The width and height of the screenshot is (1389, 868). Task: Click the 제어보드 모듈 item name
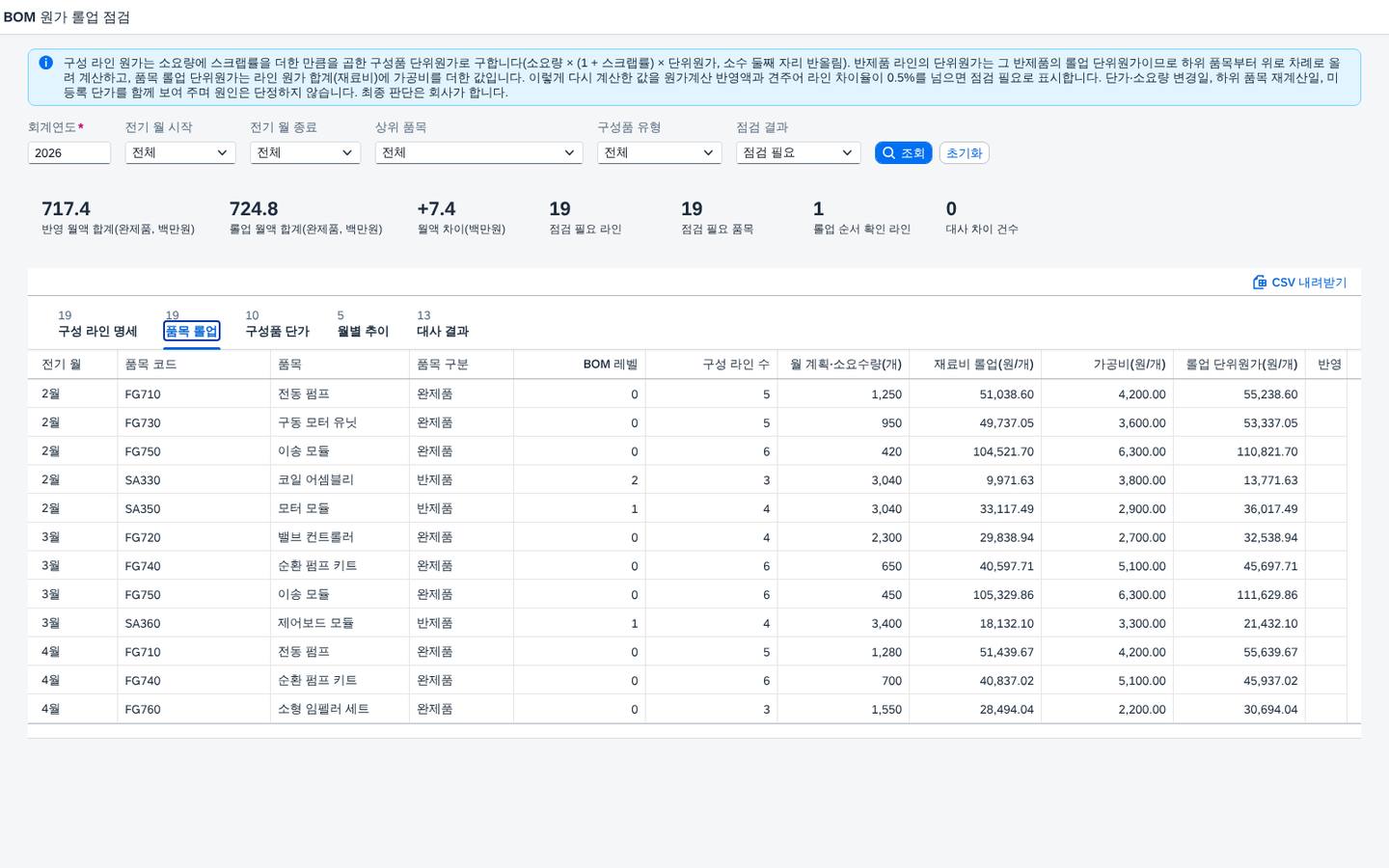tap(315, 623)
